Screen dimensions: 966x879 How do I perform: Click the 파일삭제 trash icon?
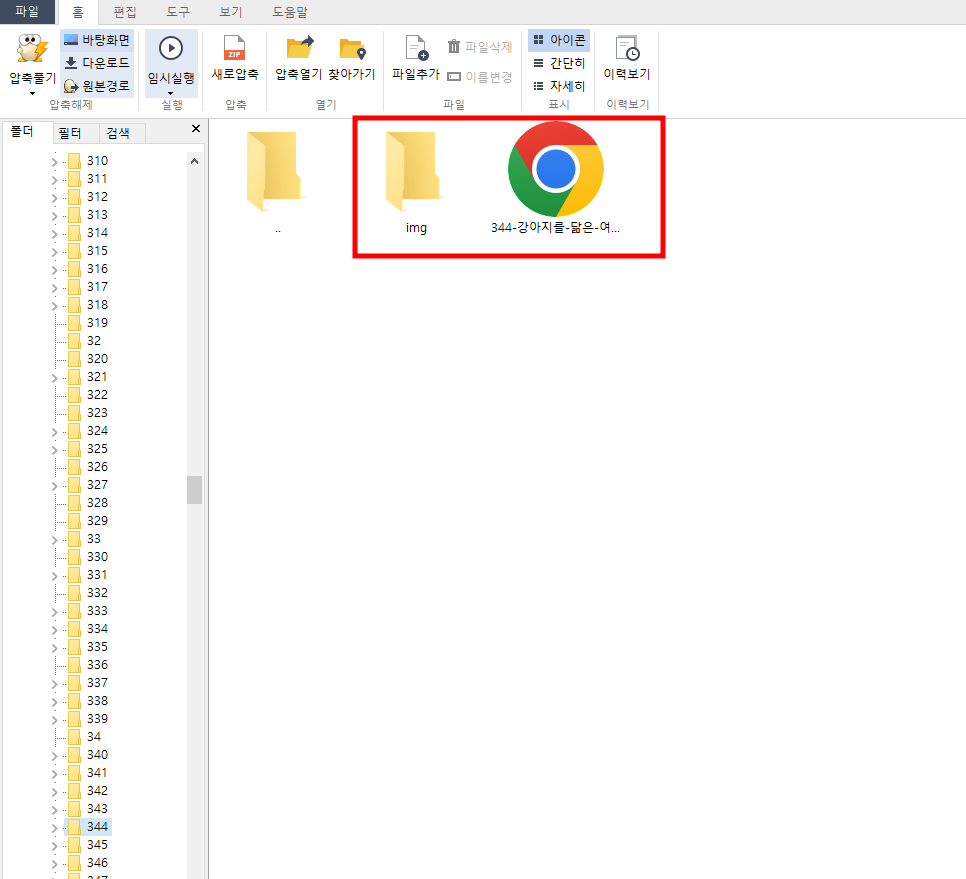(454, 46)
